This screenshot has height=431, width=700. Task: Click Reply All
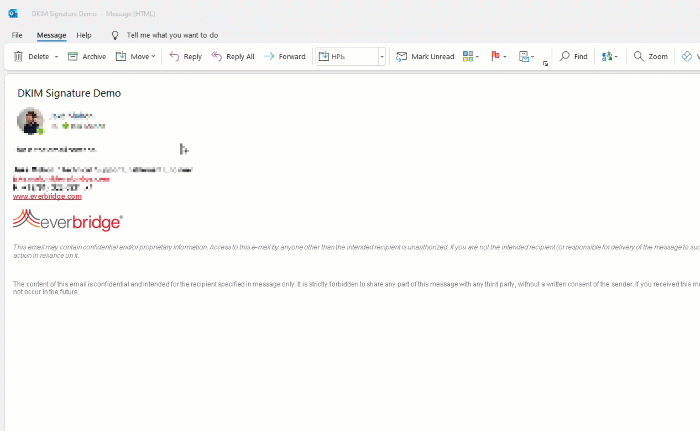(x=233, y=57)
